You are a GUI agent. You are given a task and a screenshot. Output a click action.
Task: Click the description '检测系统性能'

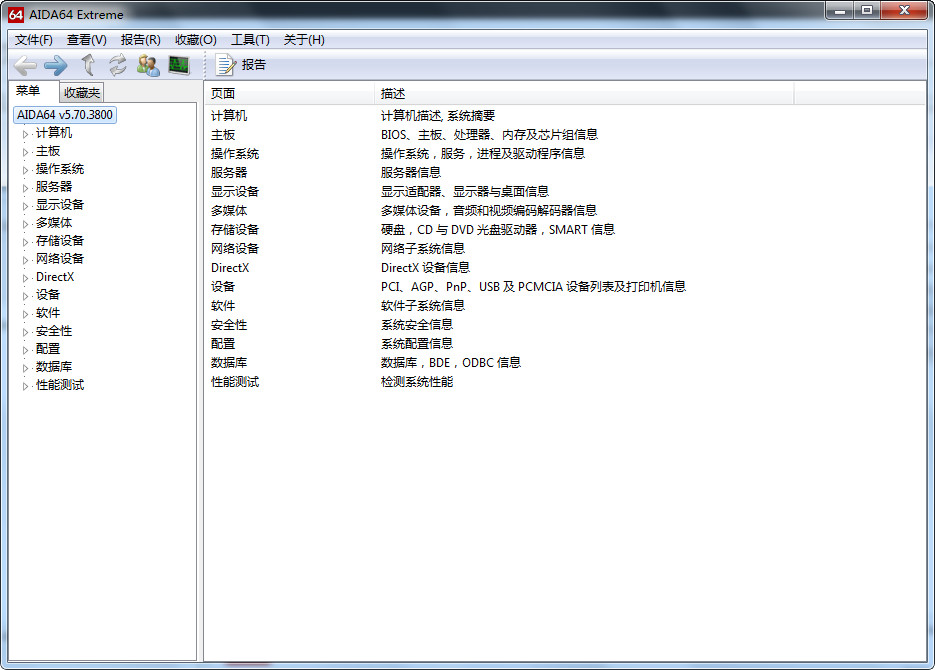(417, 381)
